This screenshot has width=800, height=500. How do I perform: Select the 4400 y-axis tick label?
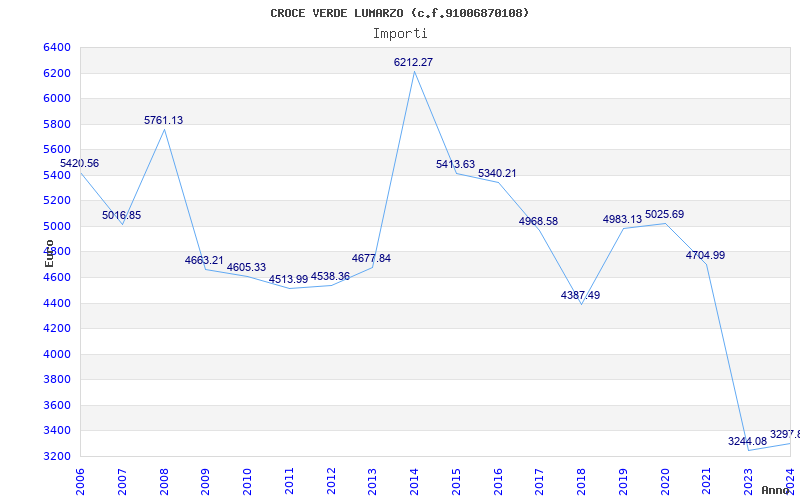(57, 304)
